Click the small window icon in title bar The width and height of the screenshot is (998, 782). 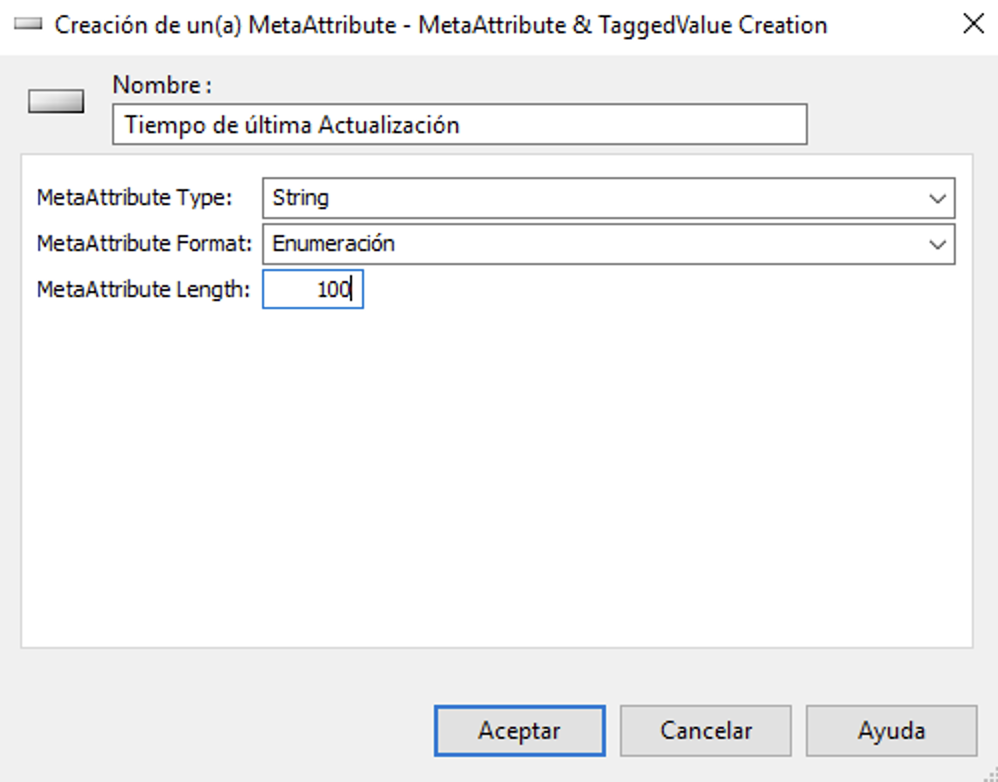coord(28,24)
